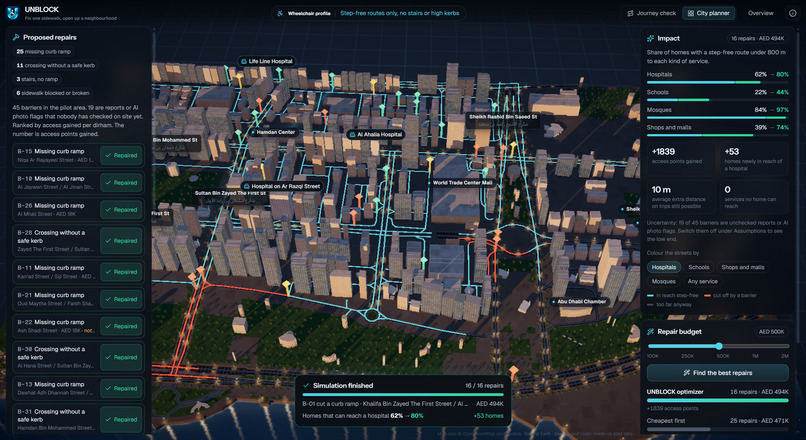The height and width of the screenshot is (440, 806).
Task: Click the Sultan Bin Zayed The First St label
Action: tap(230, 193)
